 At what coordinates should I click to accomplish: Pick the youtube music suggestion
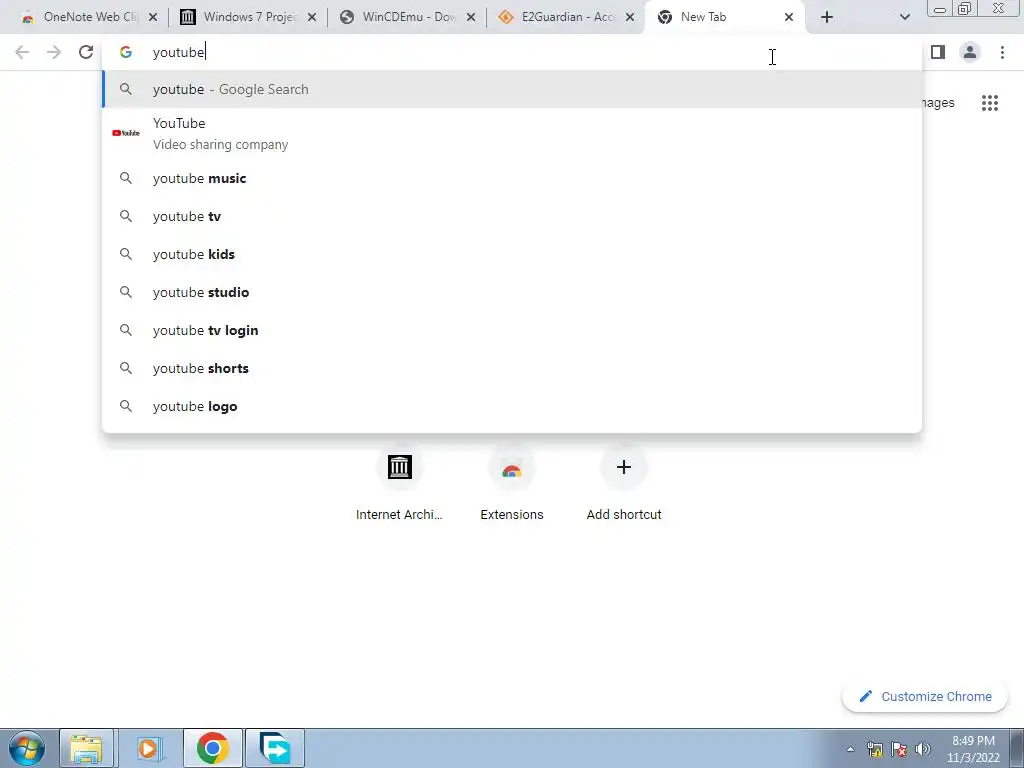tap(512, 178)
